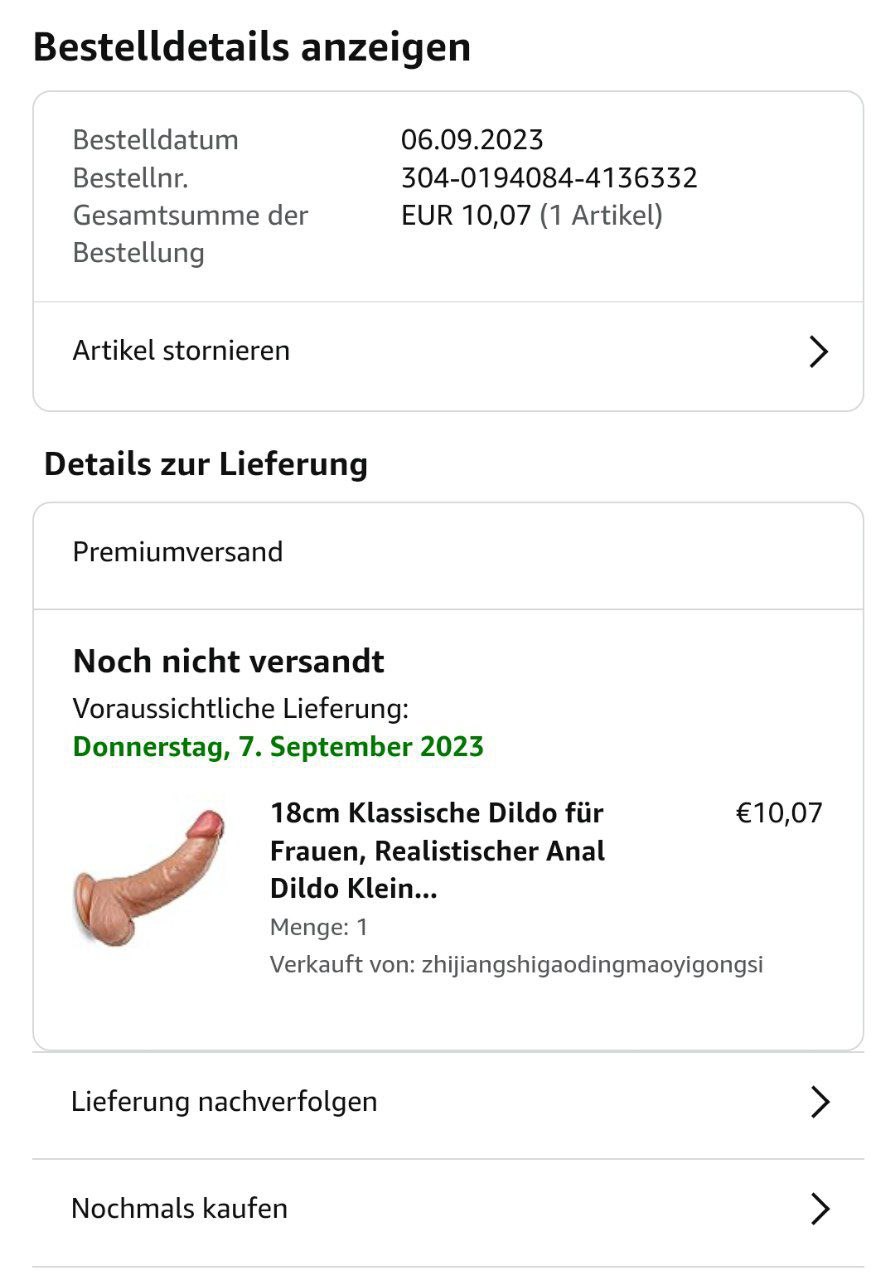Click the order date 06.09.2023
Viewport: 895px width, 1280px height.
pos(472,140)
